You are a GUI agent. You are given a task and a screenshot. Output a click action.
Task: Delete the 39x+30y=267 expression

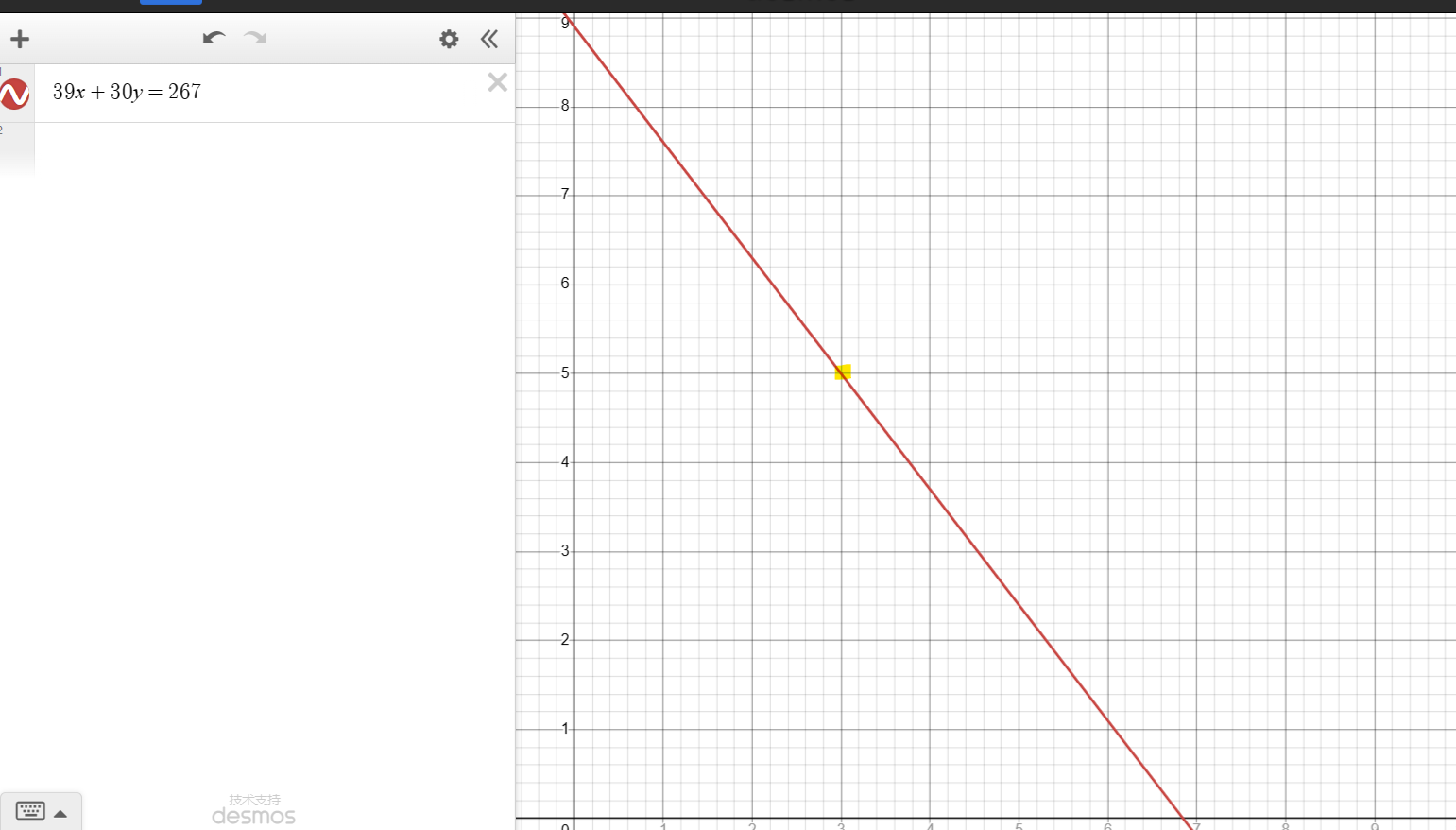point(497,82)
